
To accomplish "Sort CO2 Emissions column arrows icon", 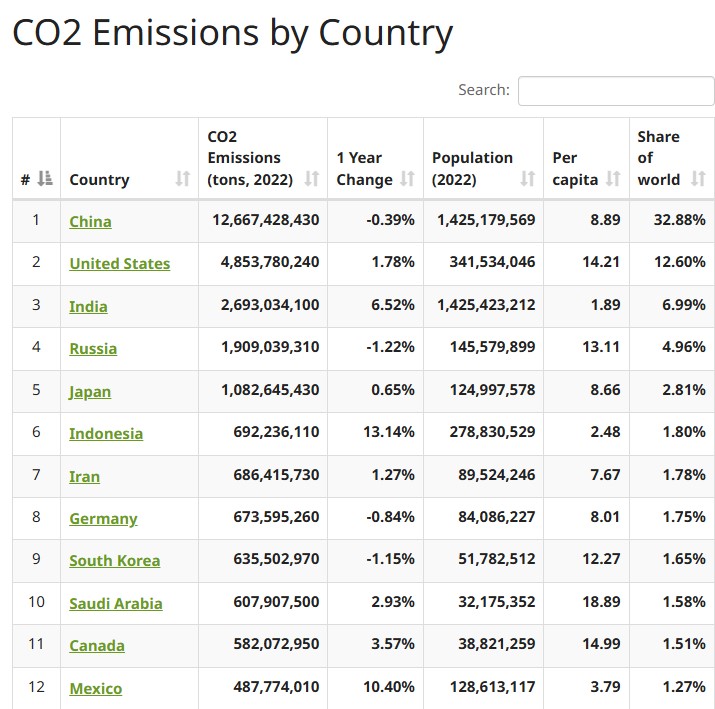I will [312, 178].
